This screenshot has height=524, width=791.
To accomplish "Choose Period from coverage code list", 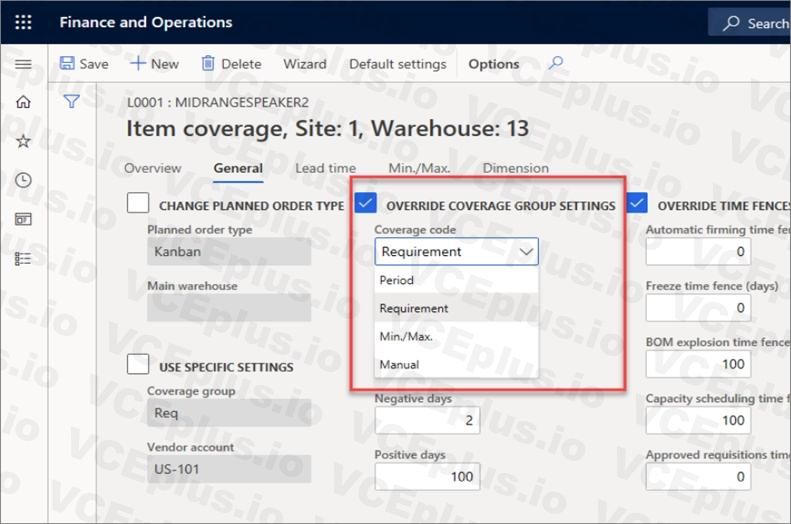I will coord(456,280).
